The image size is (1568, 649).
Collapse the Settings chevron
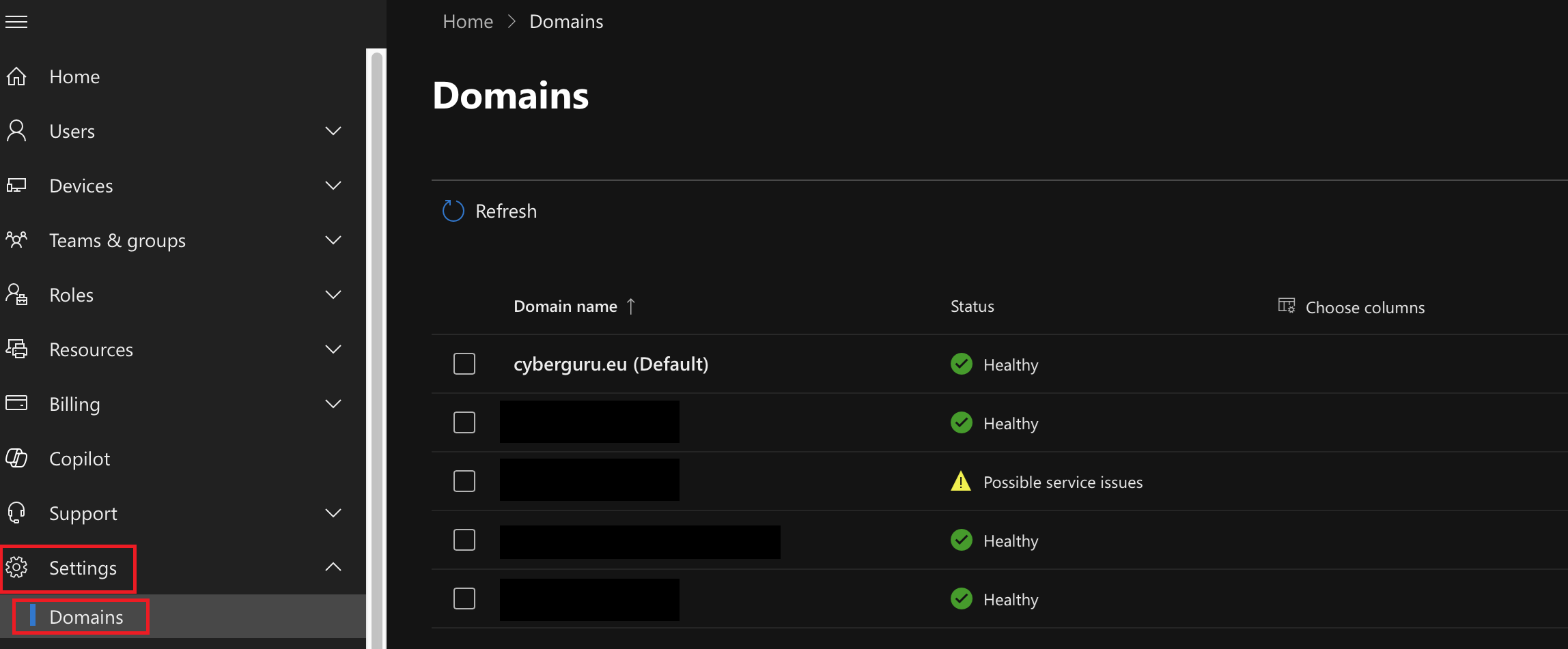[333, 566]
